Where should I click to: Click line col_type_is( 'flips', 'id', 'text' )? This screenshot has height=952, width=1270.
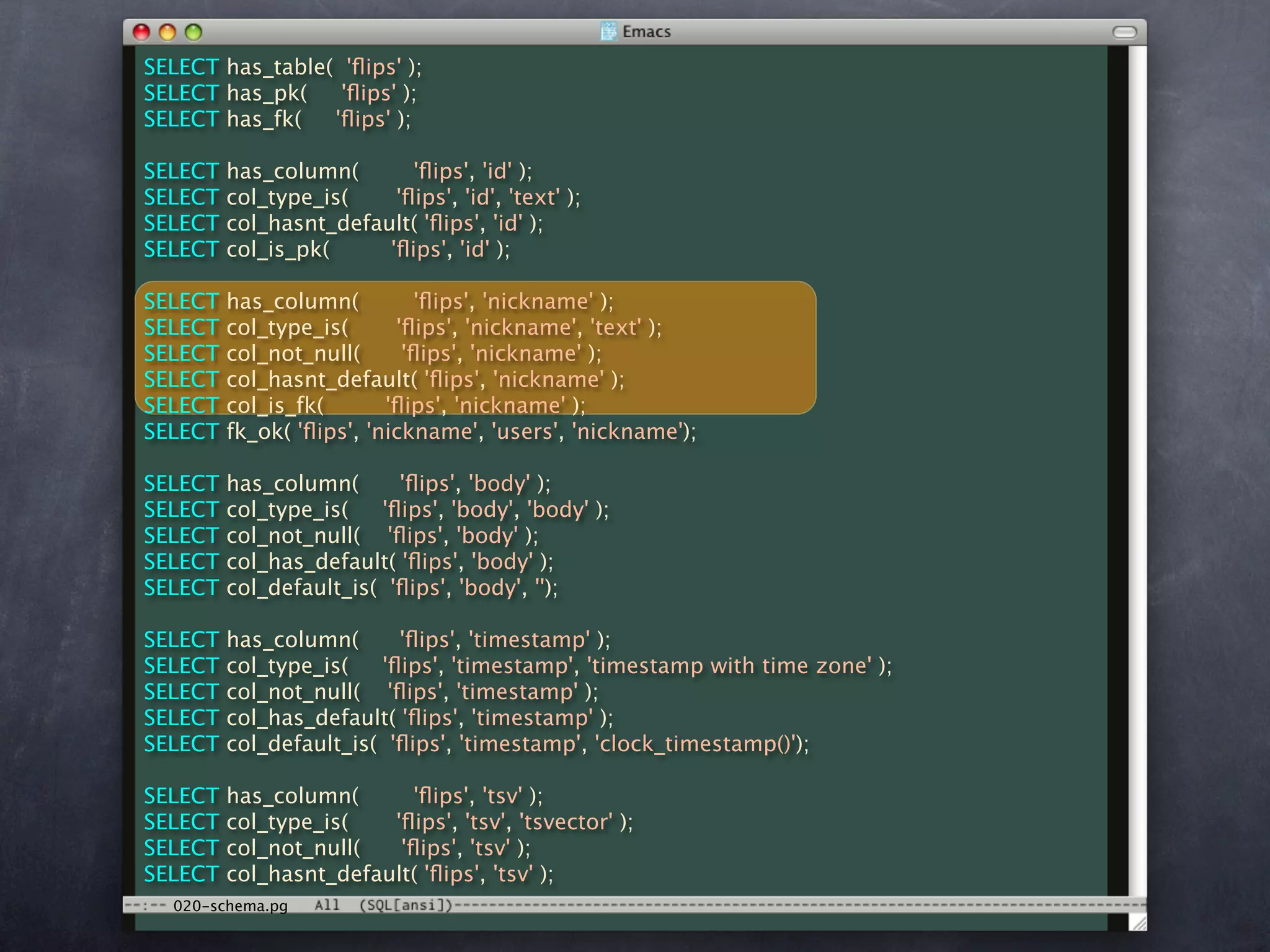click(362, 197)
